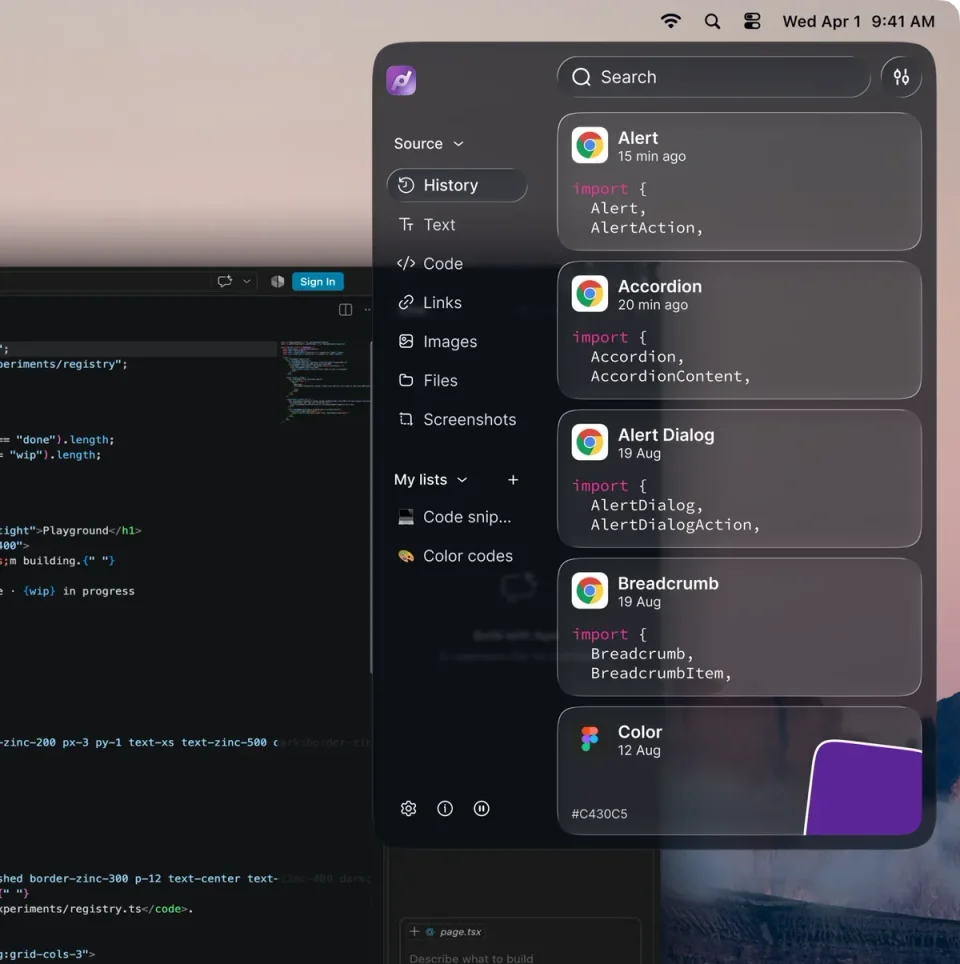Click the Text type icon
Screen dimensions: 960x964
pos(406,224)
